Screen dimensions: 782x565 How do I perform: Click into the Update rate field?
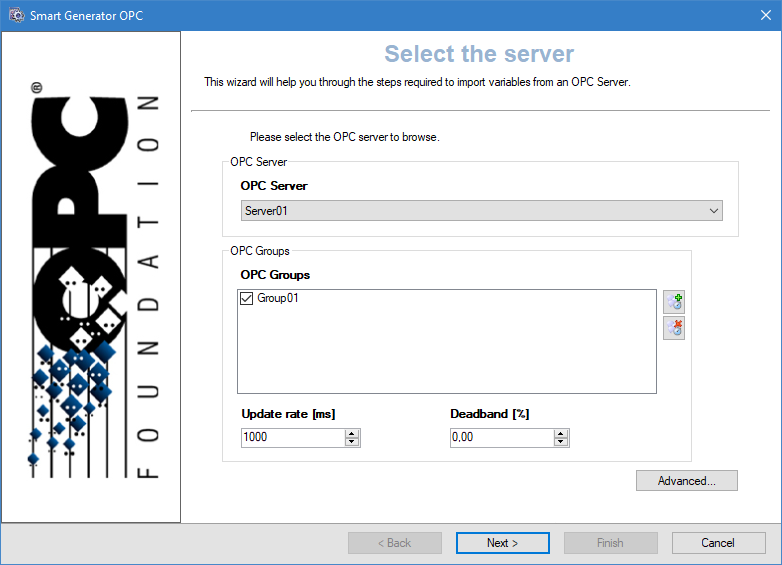[x=292, y=437]
